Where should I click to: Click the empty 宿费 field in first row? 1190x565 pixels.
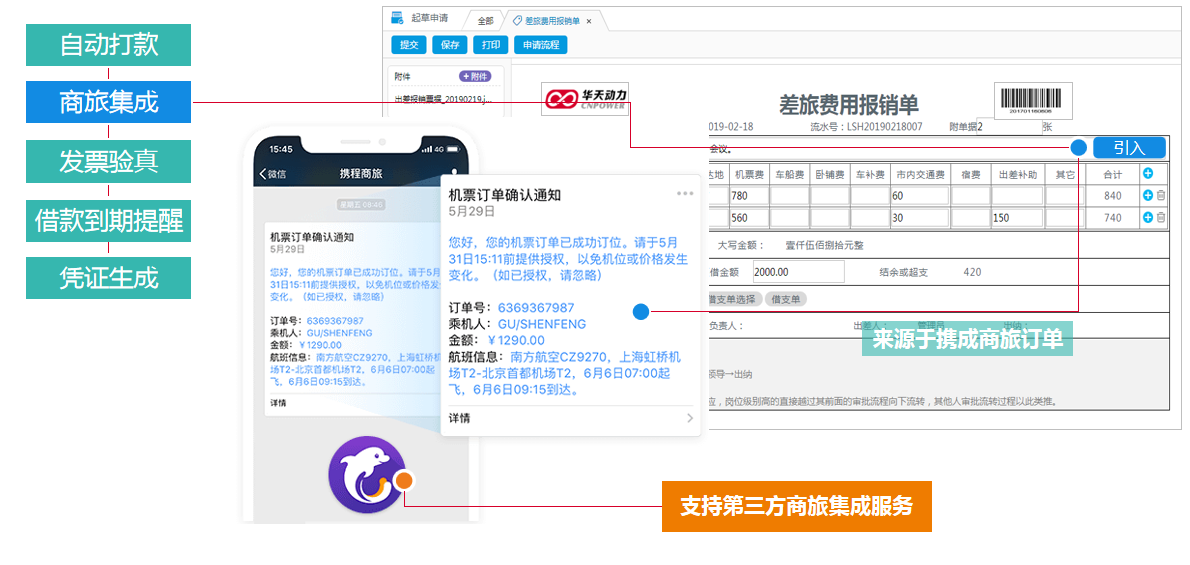tap(969, 196)
